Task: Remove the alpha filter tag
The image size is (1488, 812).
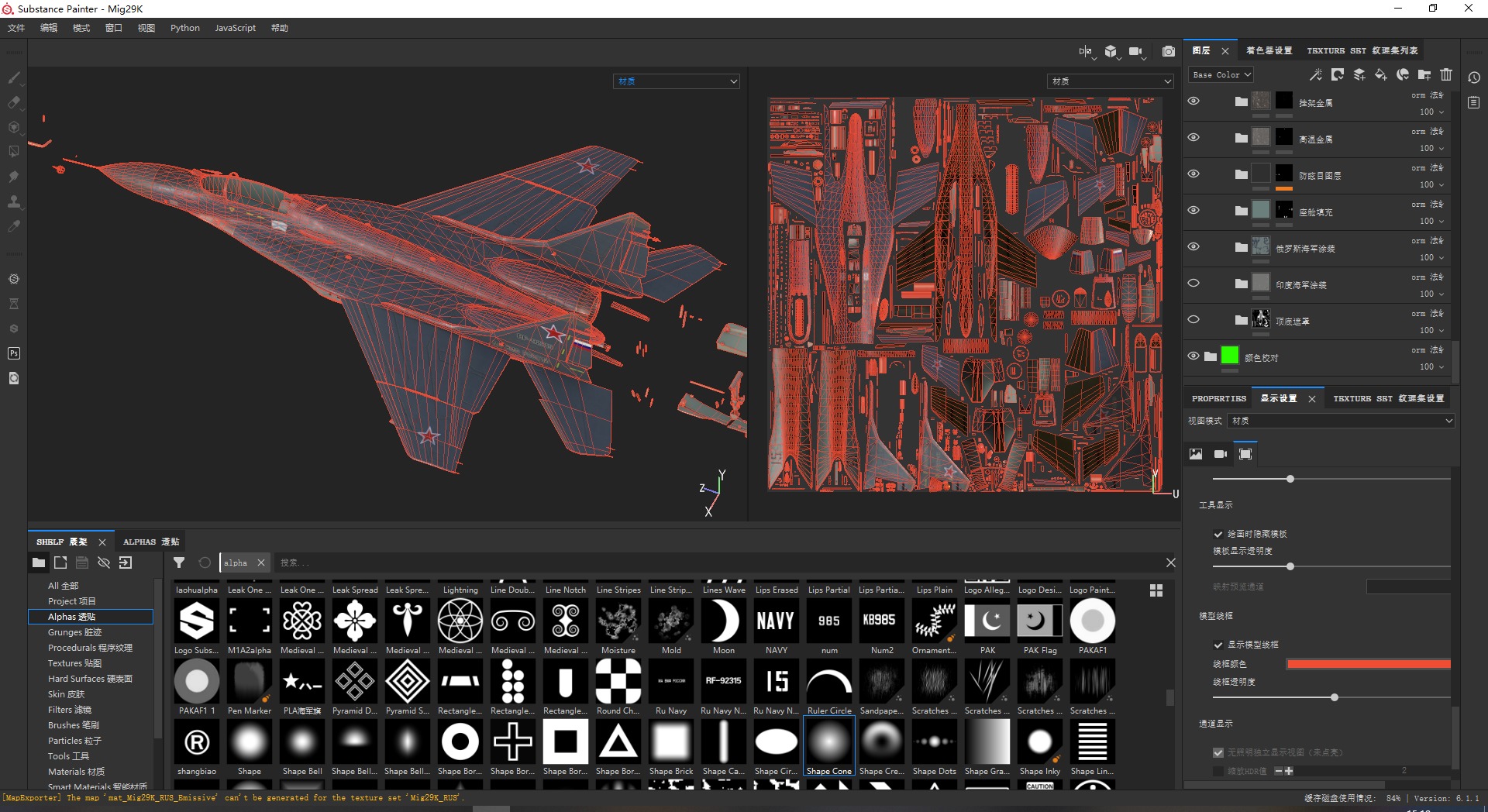Action: (x=261, y=563)
